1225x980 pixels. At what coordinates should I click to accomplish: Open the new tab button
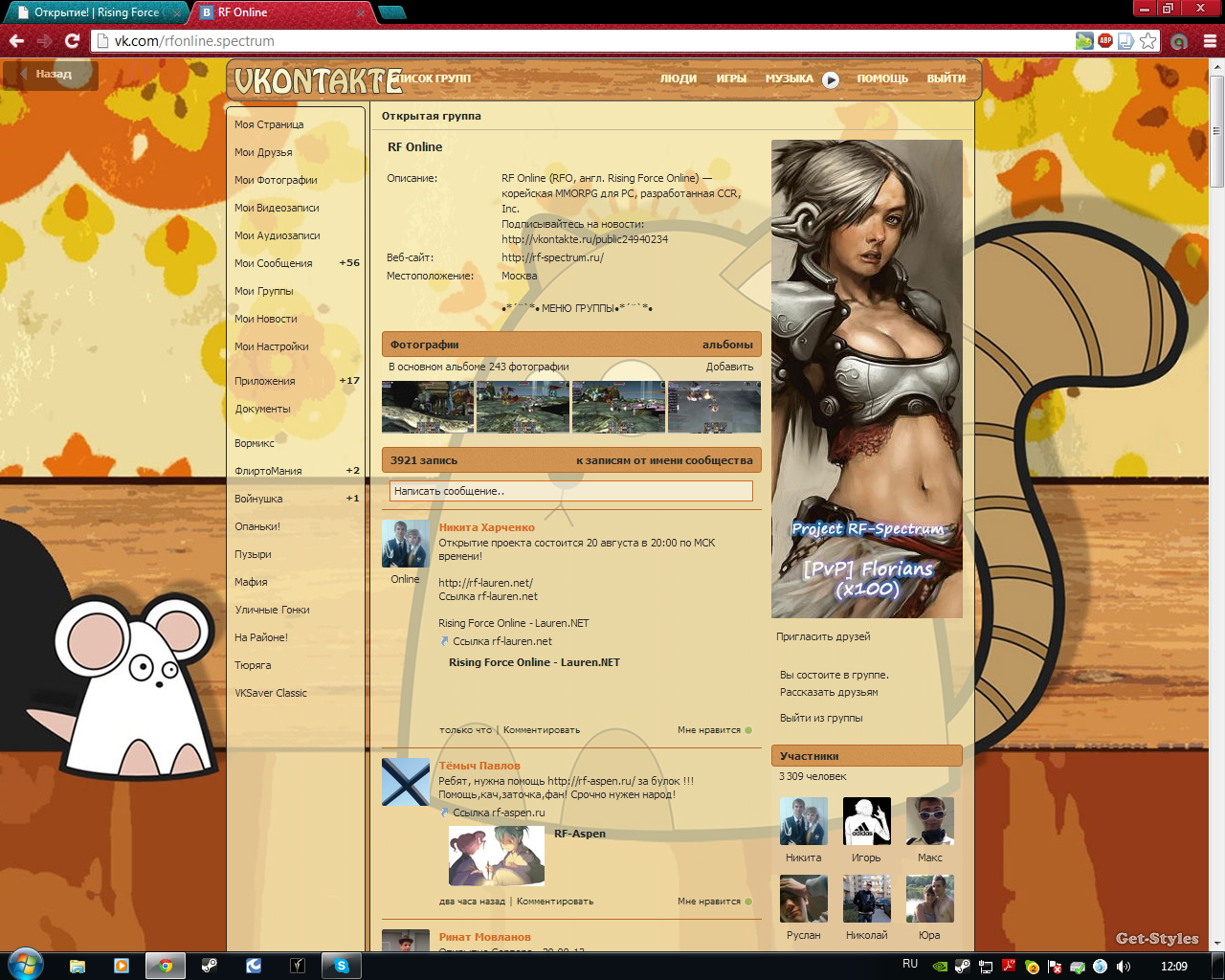coord(392,12)
